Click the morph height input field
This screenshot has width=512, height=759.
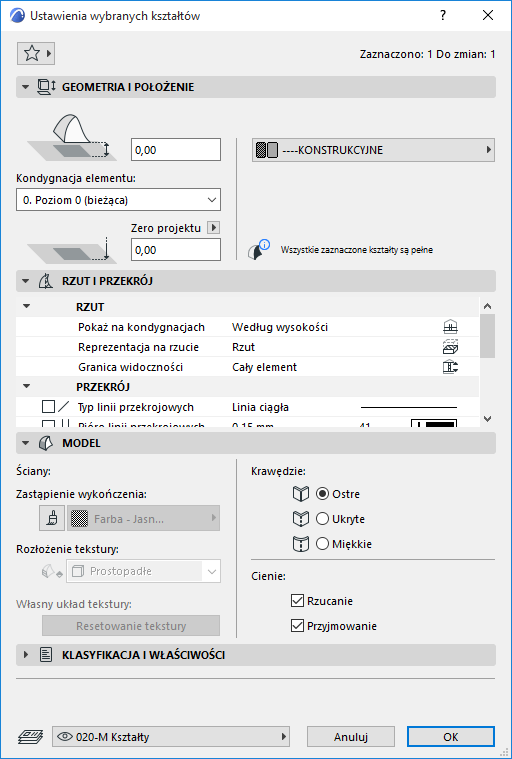click(176, 150)
